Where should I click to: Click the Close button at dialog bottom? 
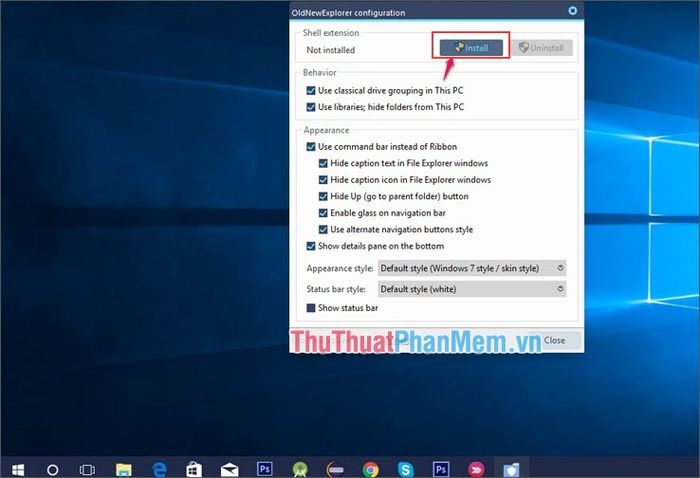pos(554,340)
